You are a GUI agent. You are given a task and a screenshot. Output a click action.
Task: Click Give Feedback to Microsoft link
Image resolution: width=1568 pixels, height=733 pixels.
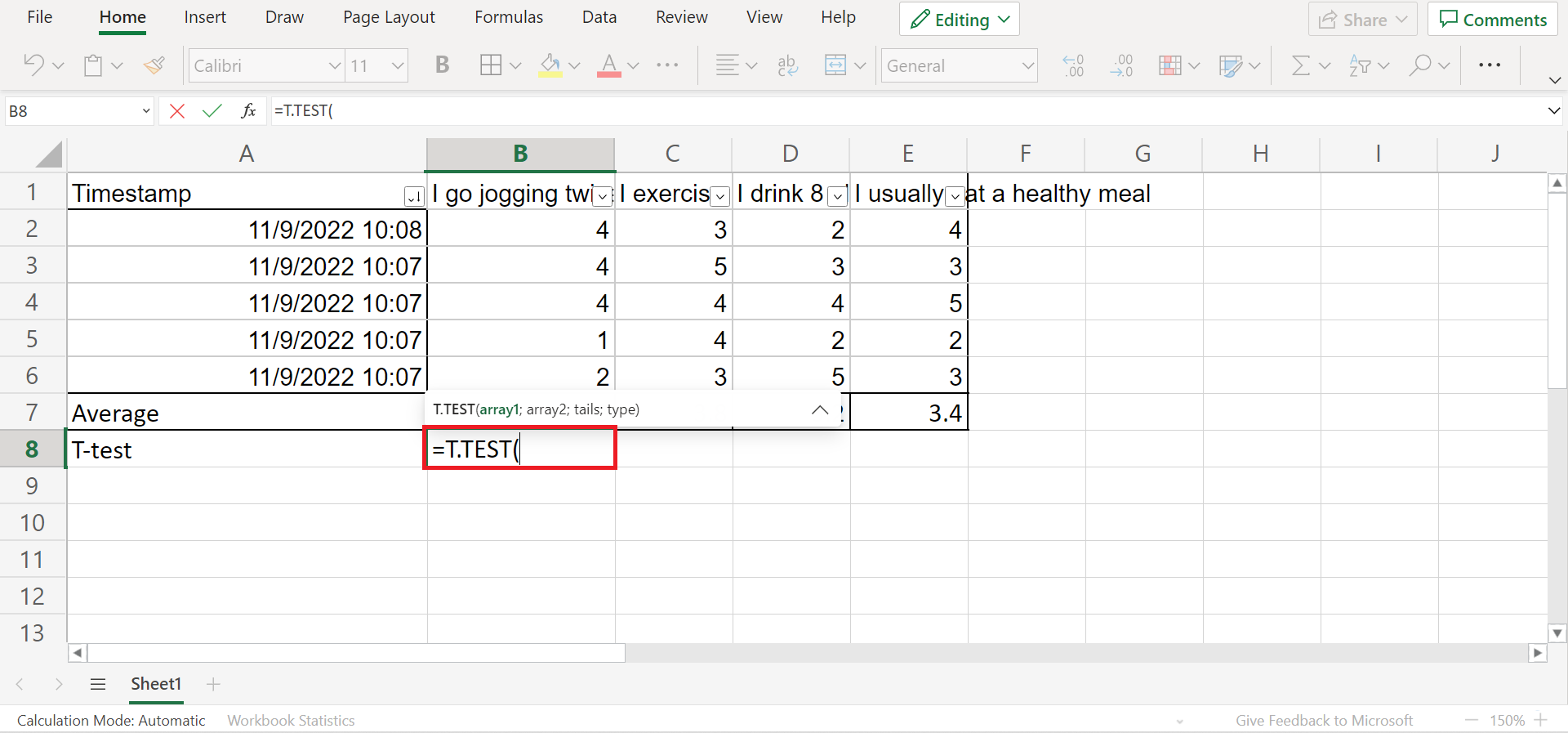click(x=1323, y=720)
